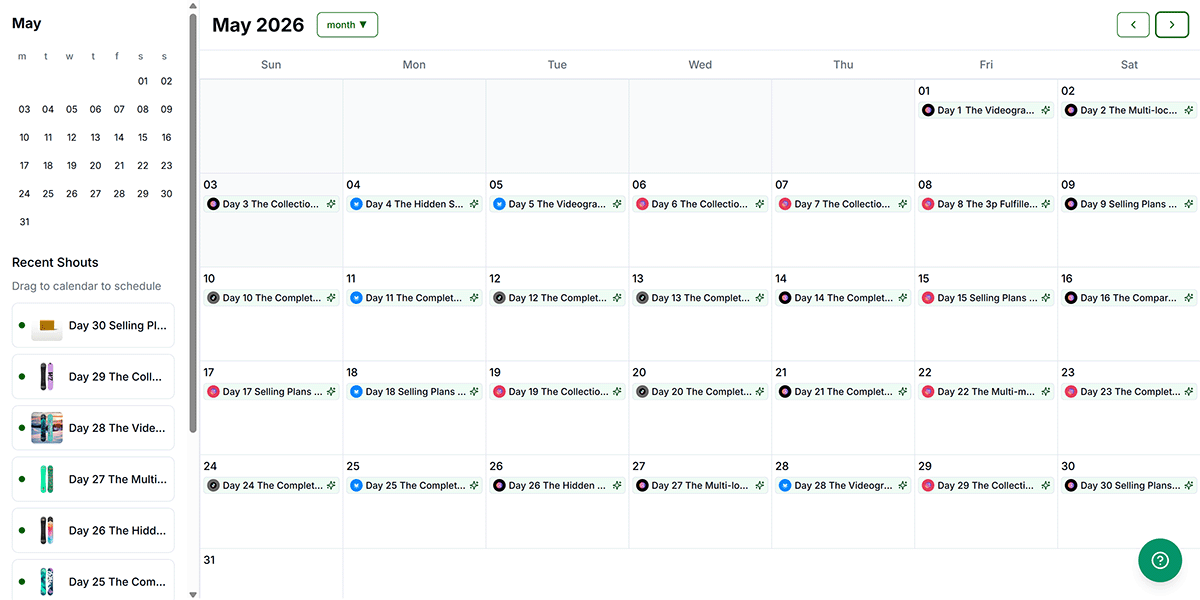
Task: Click the grey platform icon on Day 24 event
Action: click(x=213, y=486)
